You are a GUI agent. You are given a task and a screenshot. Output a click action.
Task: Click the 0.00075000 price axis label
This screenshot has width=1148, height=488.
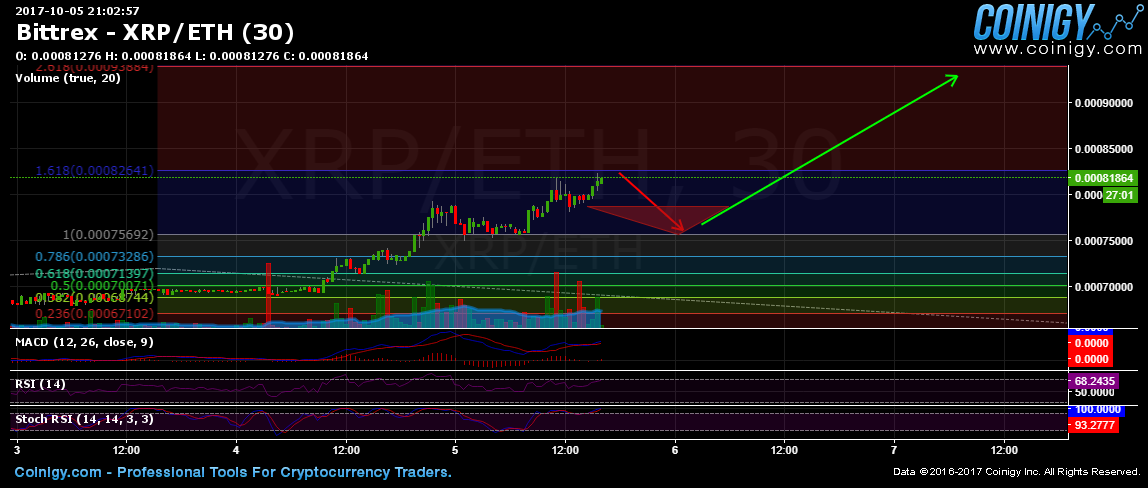1104,241
